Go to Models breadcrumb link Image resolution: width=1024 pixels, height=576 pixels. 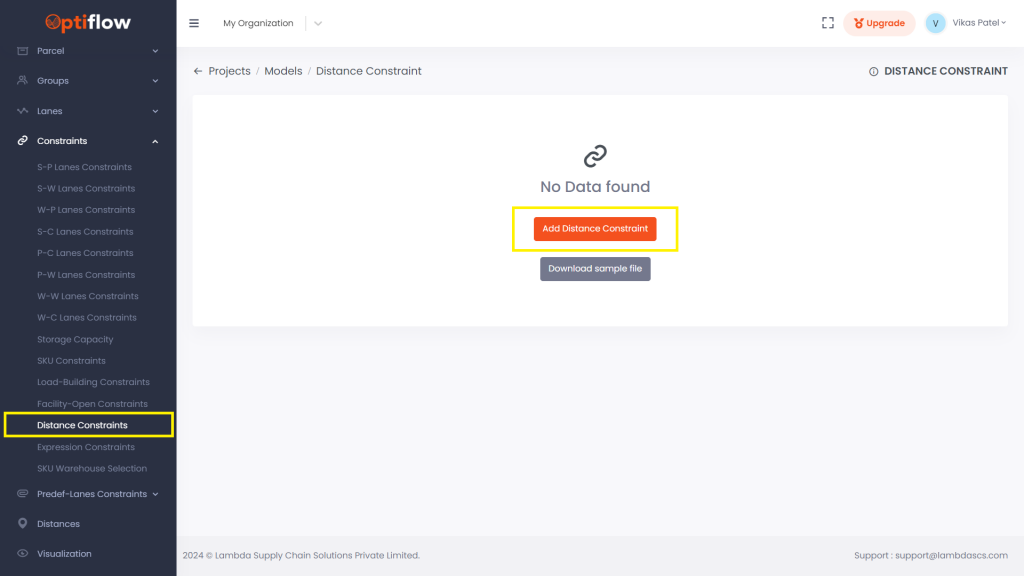coord(283,71)
